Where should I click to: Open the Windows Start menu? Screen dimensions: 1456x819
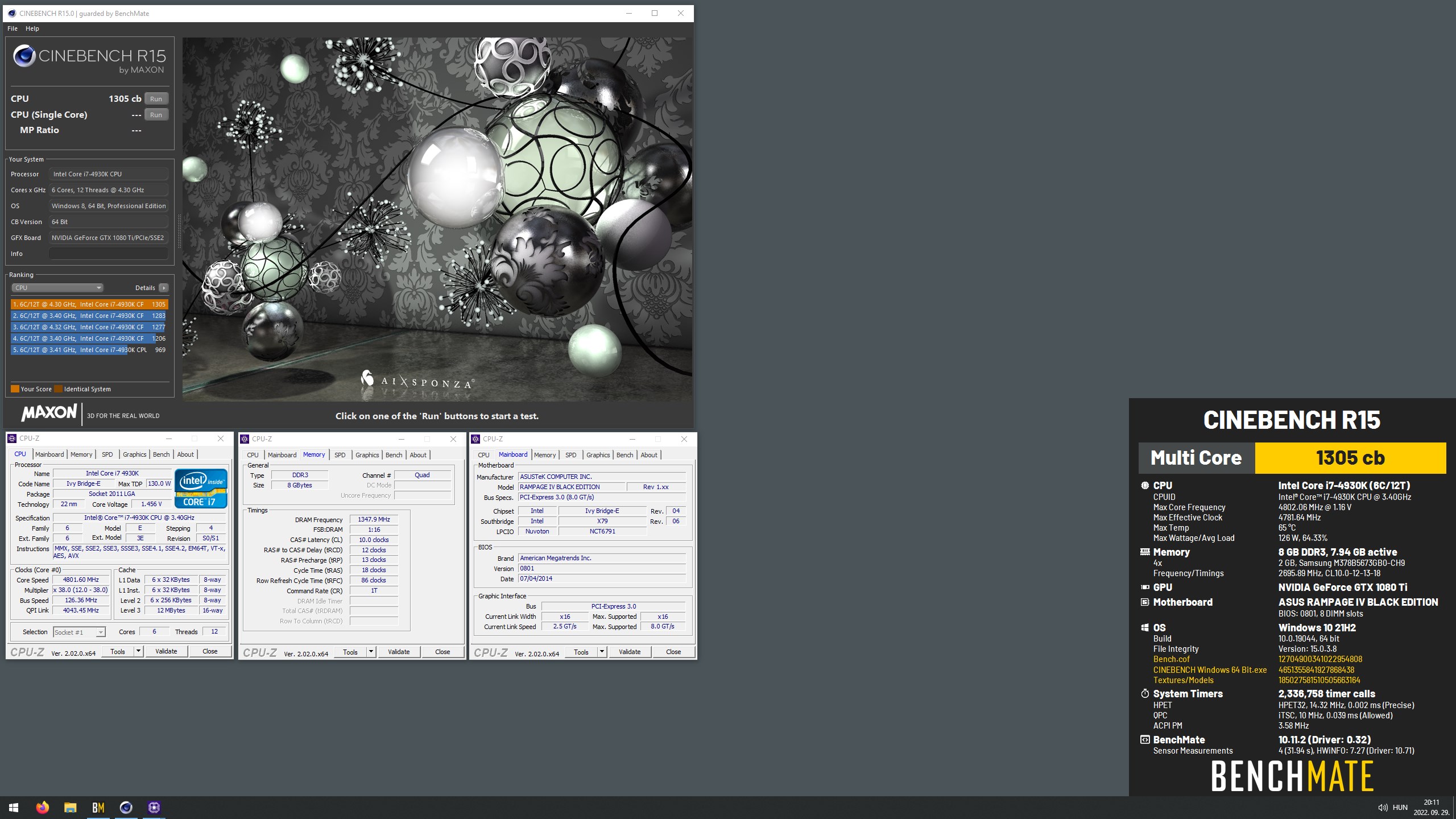point(14,807)
